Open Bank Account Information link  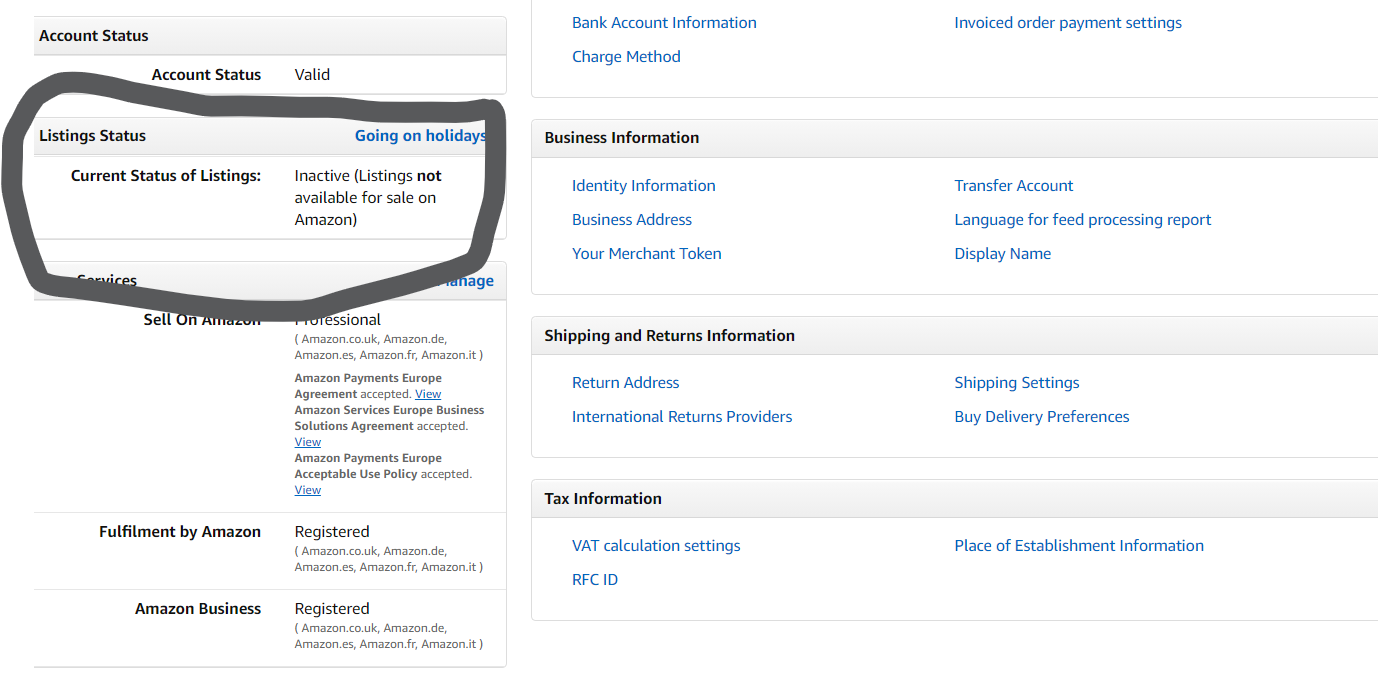[x=664, y=22]
